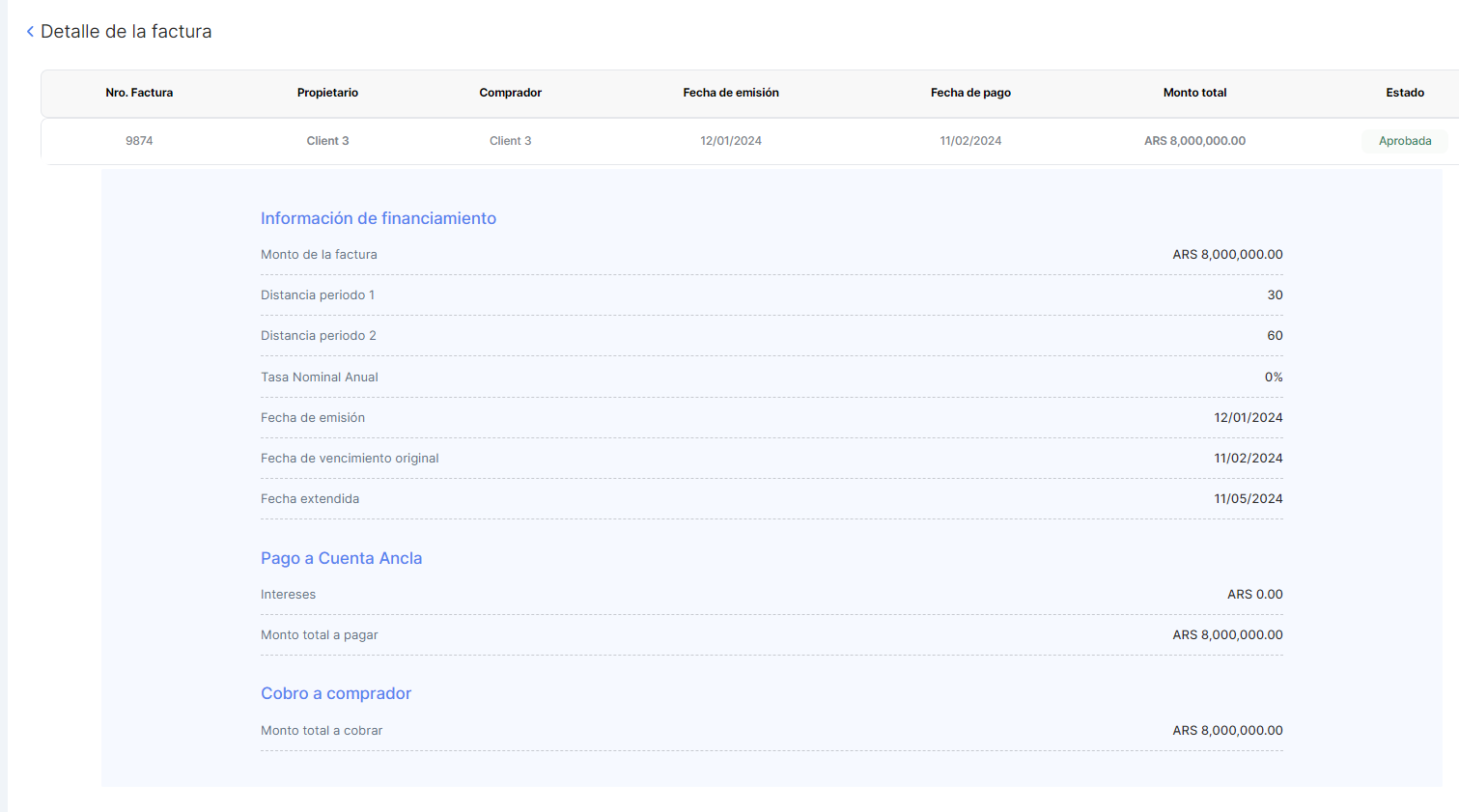Click the 'Monto total a cobrar' label
Image resolution: width=1459 pixels, height=812 pixels.
point(321,731)
